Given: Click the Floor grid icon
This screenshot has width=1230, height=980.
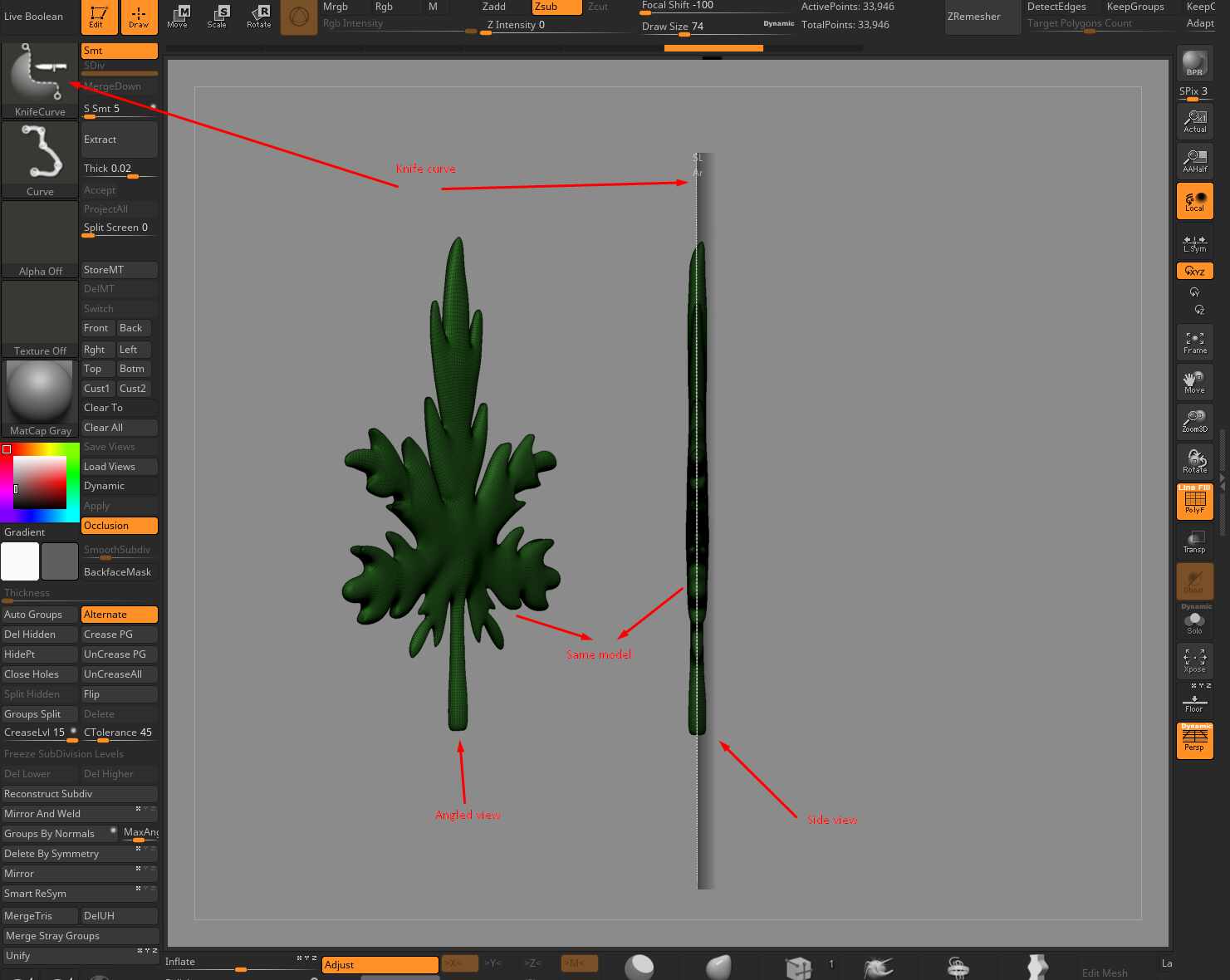Looking at the screenshot, I should point(1194,701).
